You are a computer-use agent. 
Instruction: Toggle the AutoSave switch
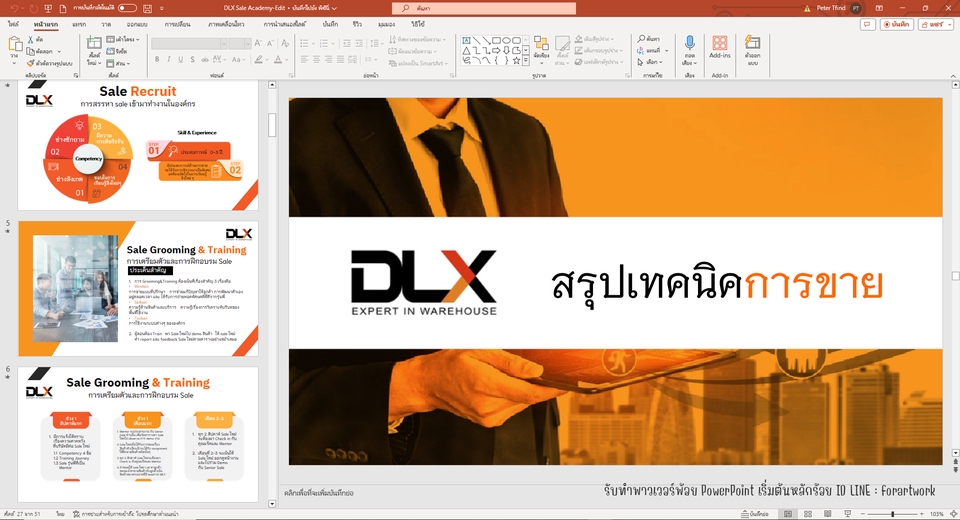[127, 8]
